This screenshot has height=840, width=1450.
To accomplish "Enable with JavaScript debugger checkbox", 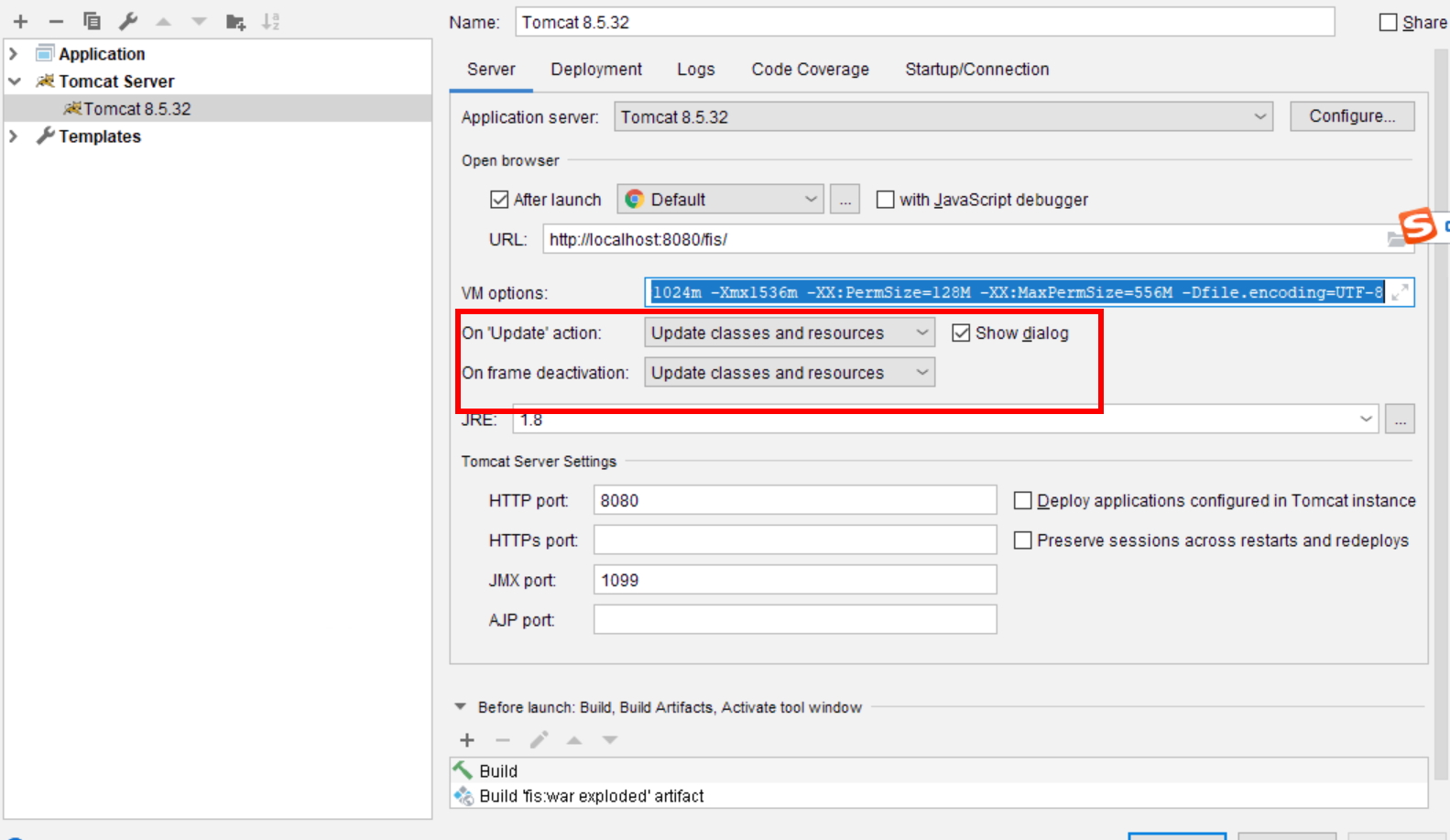I will pos(885,200).
